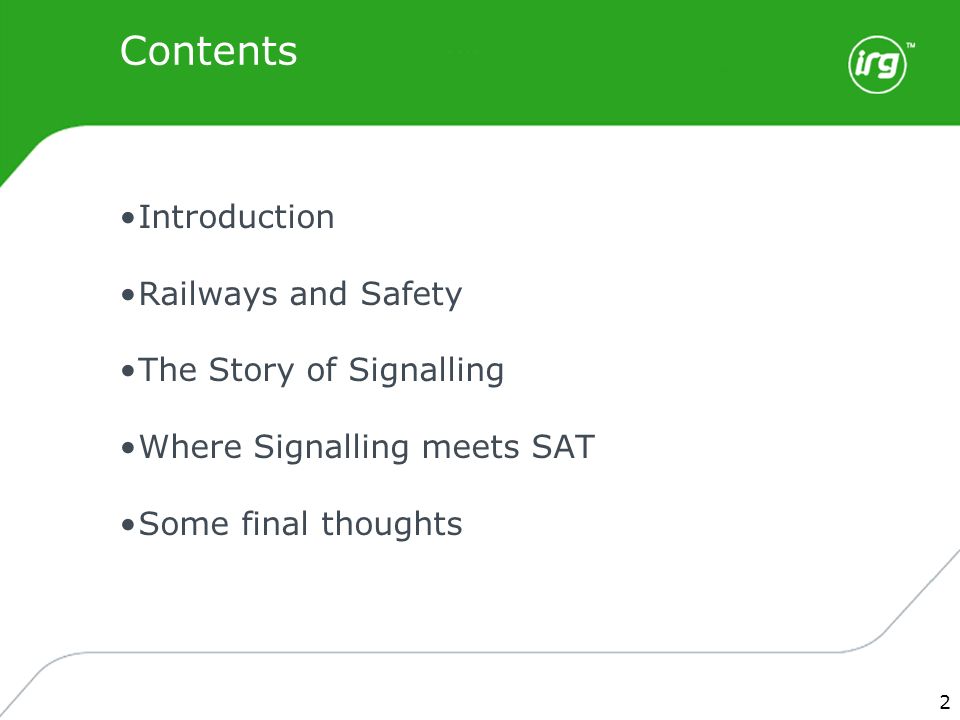The image size is (960, 720).
Task: Click the TM trademark symbol beside the logo
Action: [x=910, y=45]
